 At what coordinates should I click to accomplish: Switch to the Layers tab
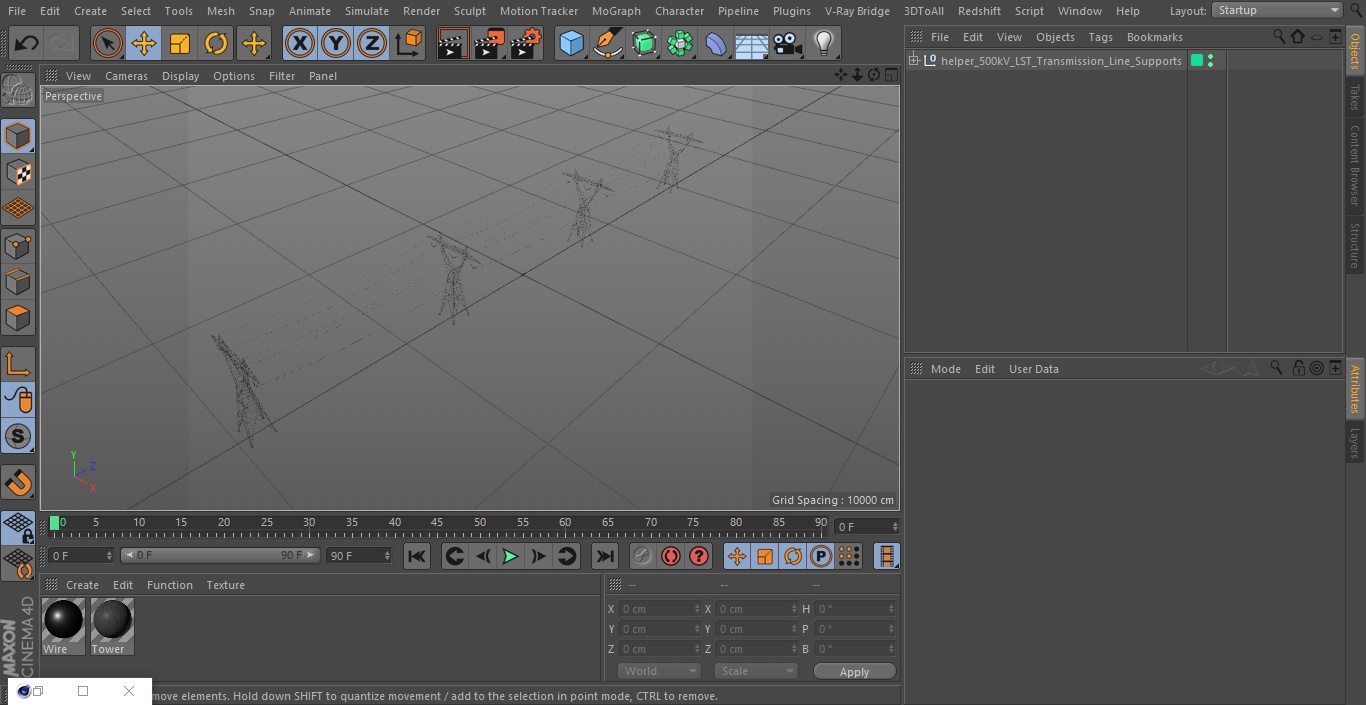click(x=1355, y=443)
